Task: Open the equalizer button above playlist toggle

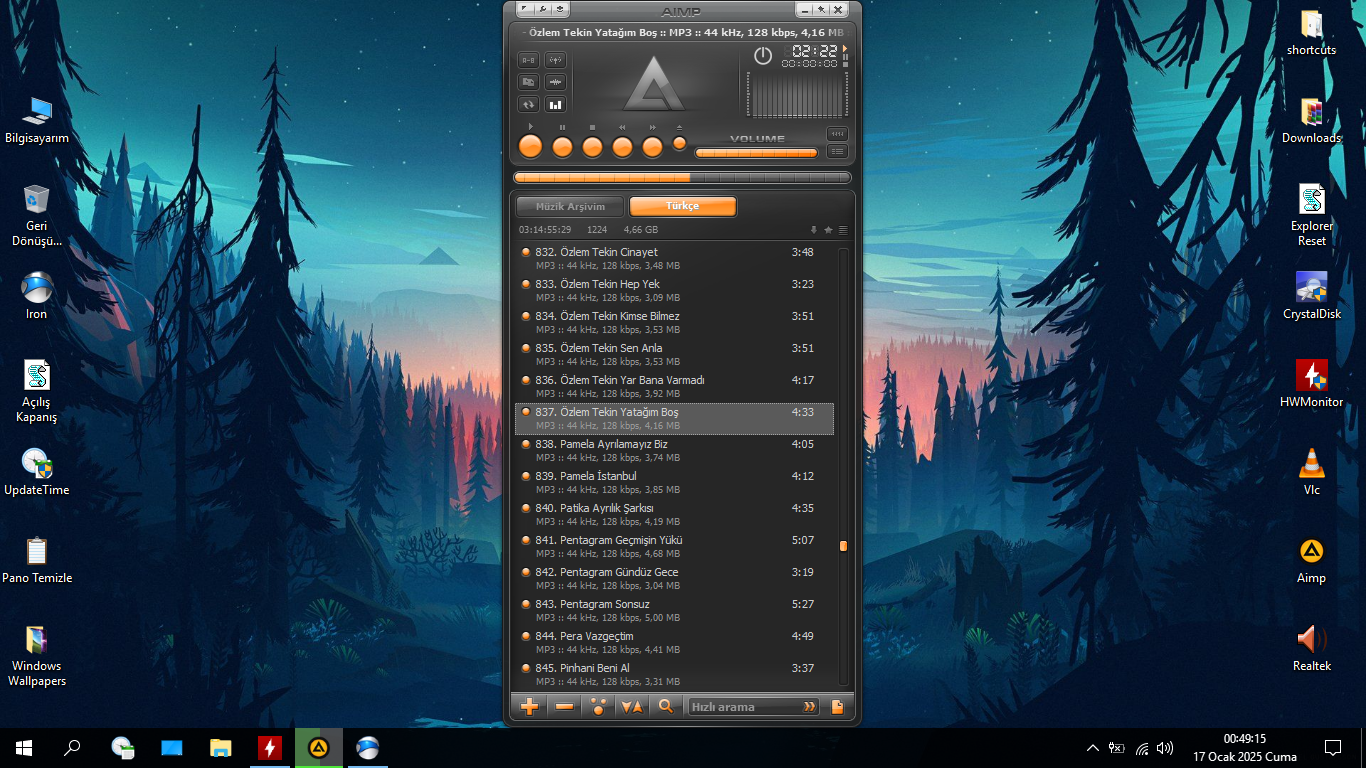Action: [x=837, y=134]
